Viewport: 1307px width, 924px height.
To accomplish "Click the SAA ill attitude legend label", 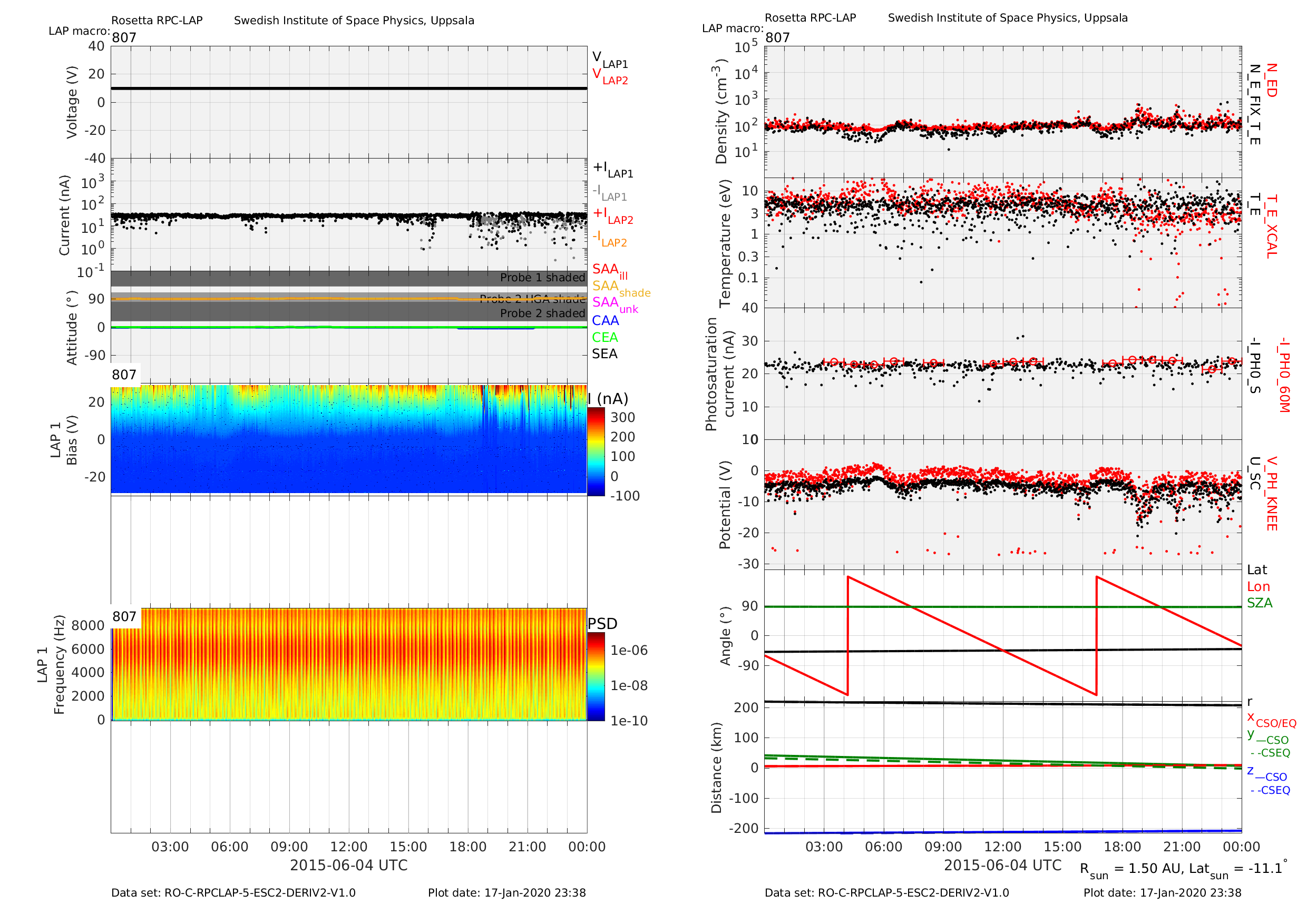I will 610,271.
